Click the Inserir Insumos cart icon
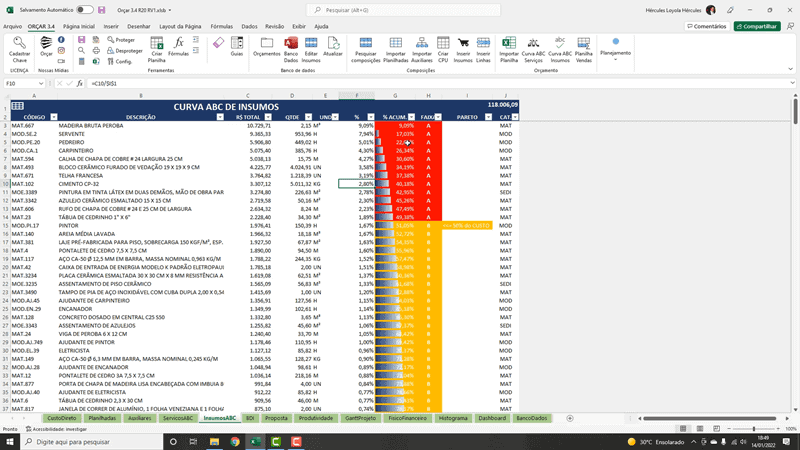The height and width of the screenshot is (450, 800). [463, 43]
